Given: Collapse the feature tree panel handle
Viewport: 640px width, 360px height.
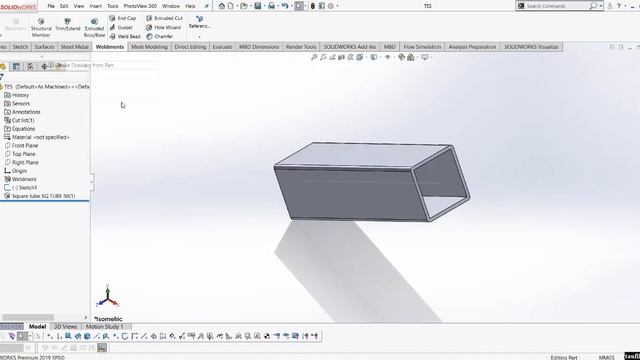Looking at the screenshot, I should point(92,182).
